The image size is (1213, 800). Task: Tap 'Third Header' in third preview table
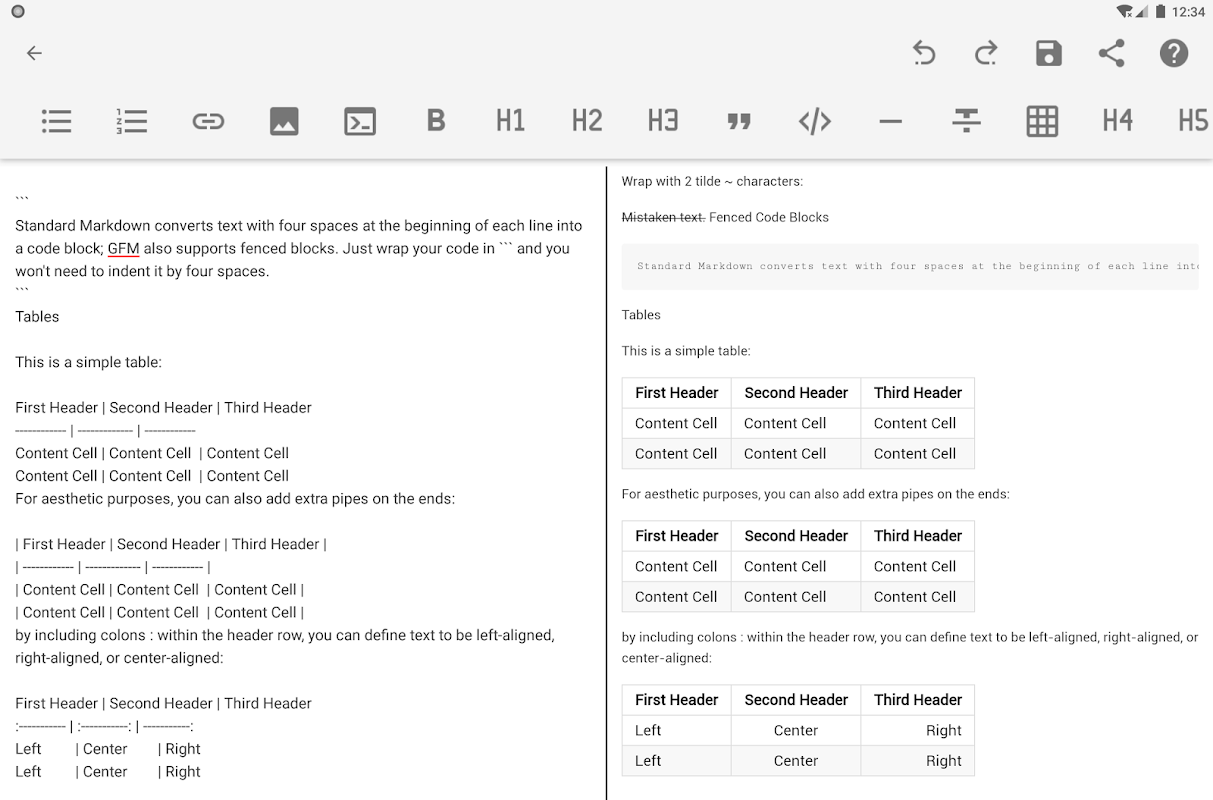coord(918,700)
